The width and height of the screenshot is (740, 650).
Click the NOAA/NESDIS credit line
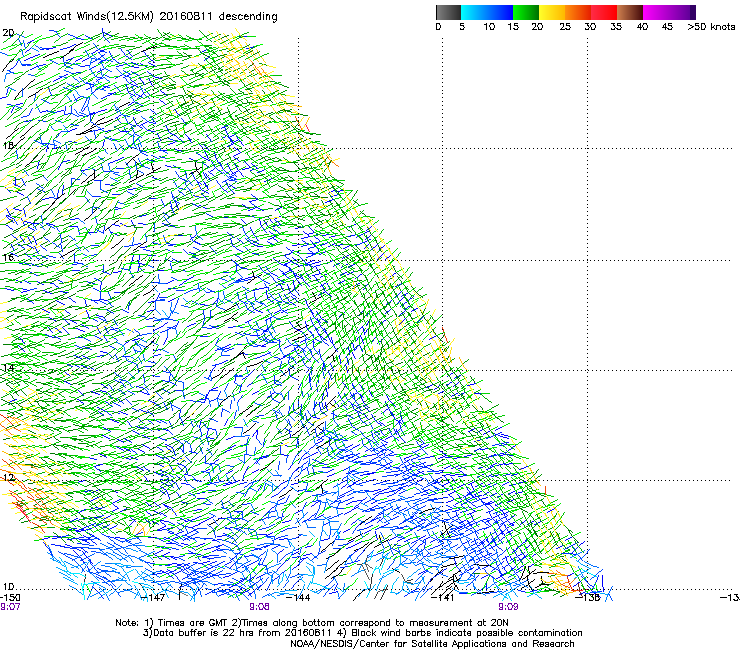pyautogui.click(x=432, y=644)
